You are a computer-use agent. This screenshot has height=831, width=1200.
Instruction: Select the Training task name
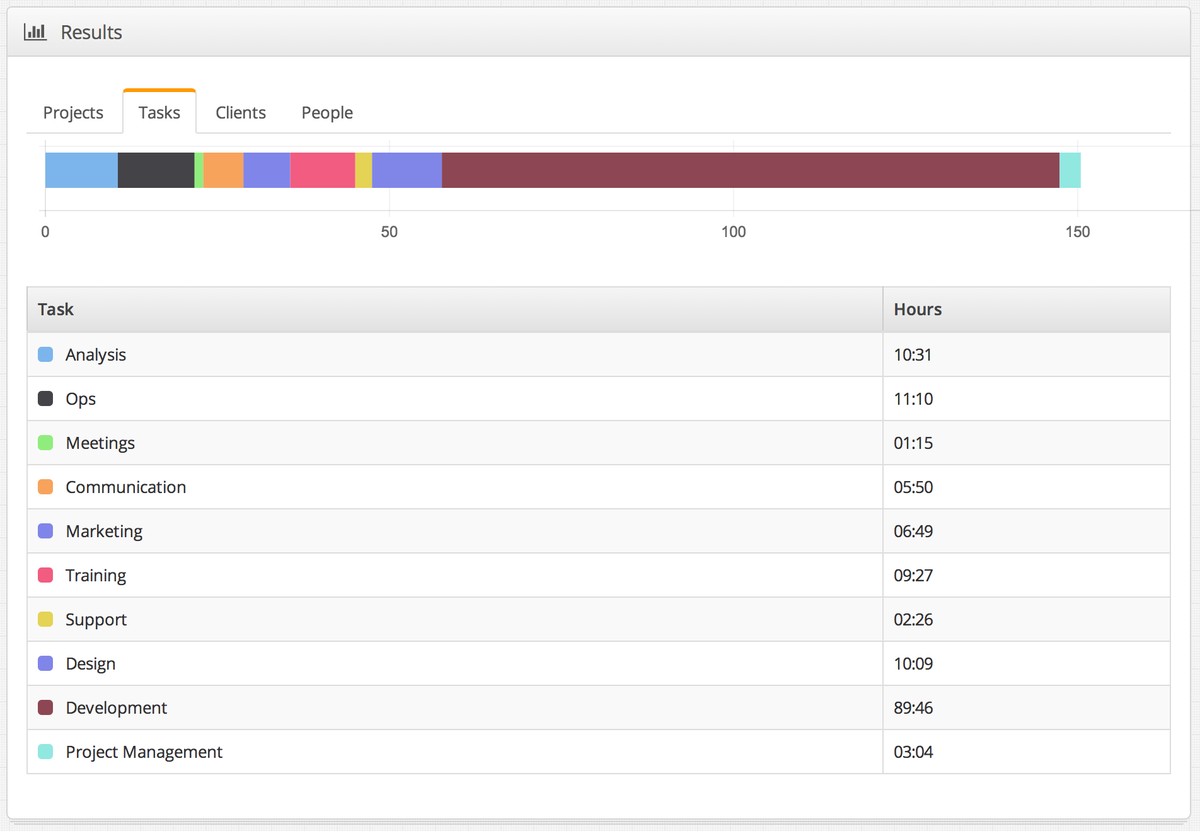(x=96, y=575)
